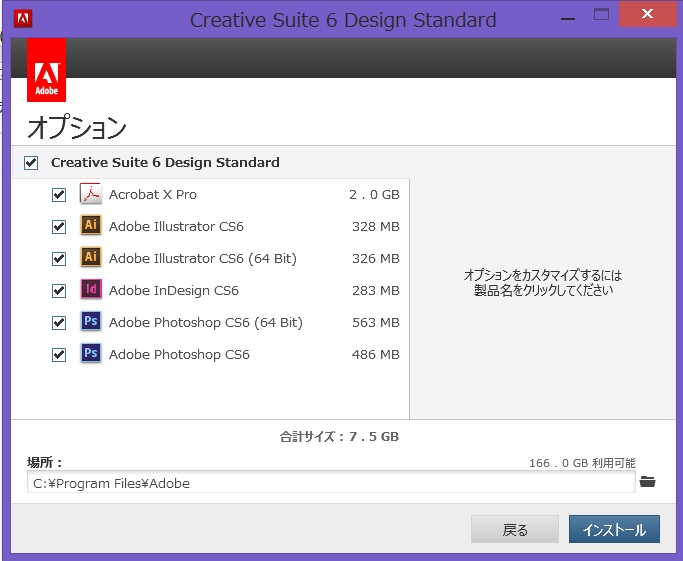Toggle the Acrobat X Pro checkbox
Screen dimensions: 683x561
point(59,195)
